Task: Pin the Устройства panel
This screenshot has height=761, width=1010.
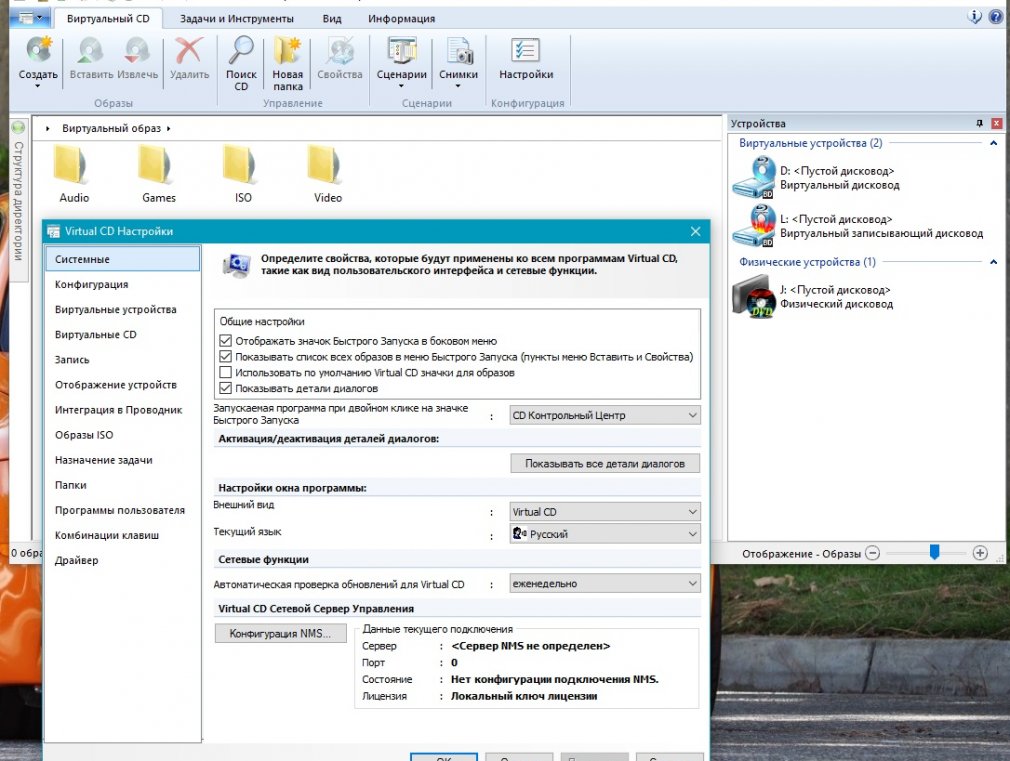Action: point(980,123)
